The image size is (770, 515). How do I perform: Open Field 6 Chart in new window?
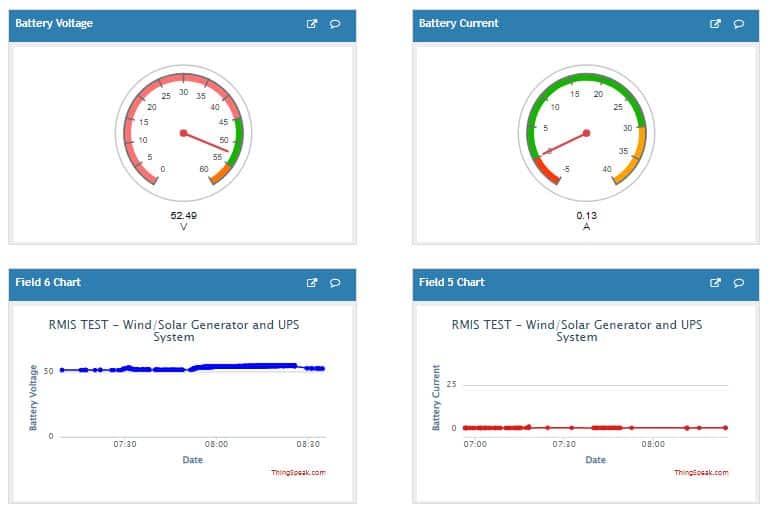pos(312,283)
